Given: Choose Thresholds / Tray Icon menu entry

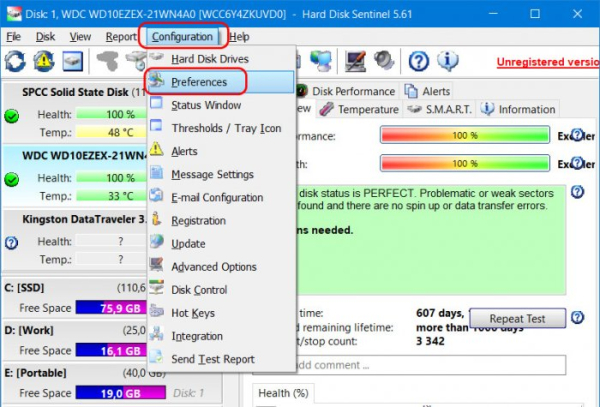Looking at the screenshot, I should click(x=225, y=128).
